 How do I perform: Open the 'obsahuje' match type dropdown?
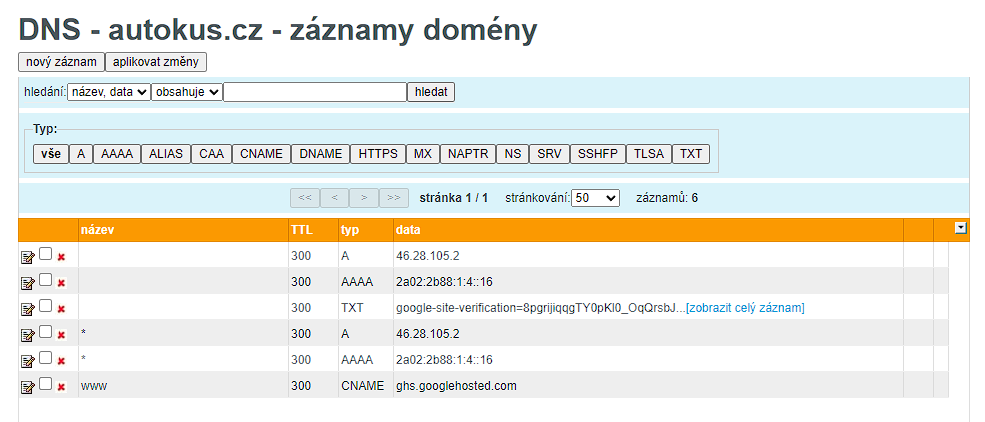[x=186, y=92]
